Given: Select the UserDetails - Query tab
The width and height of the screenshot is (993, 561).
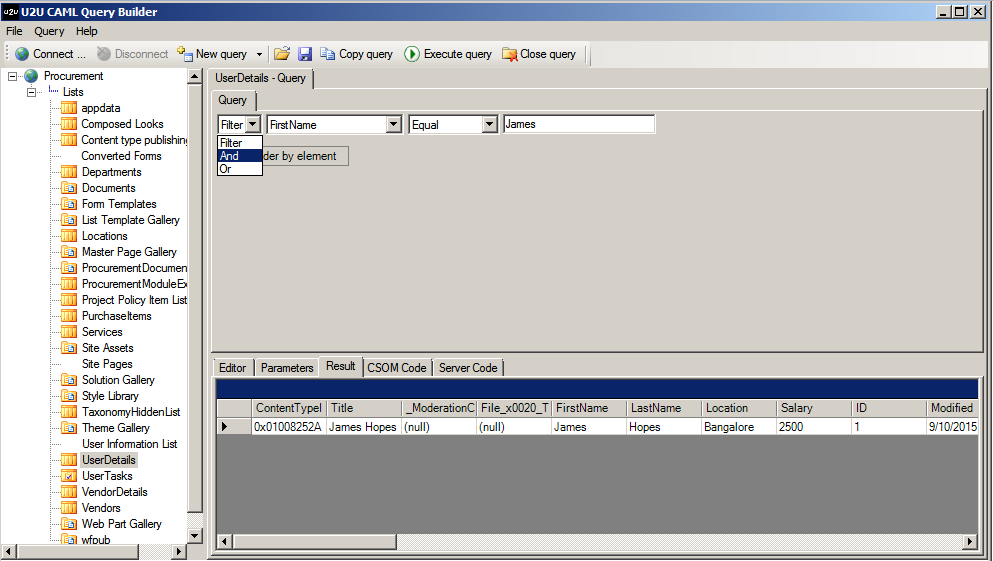Looking at the screenshot, I should 260,79.
